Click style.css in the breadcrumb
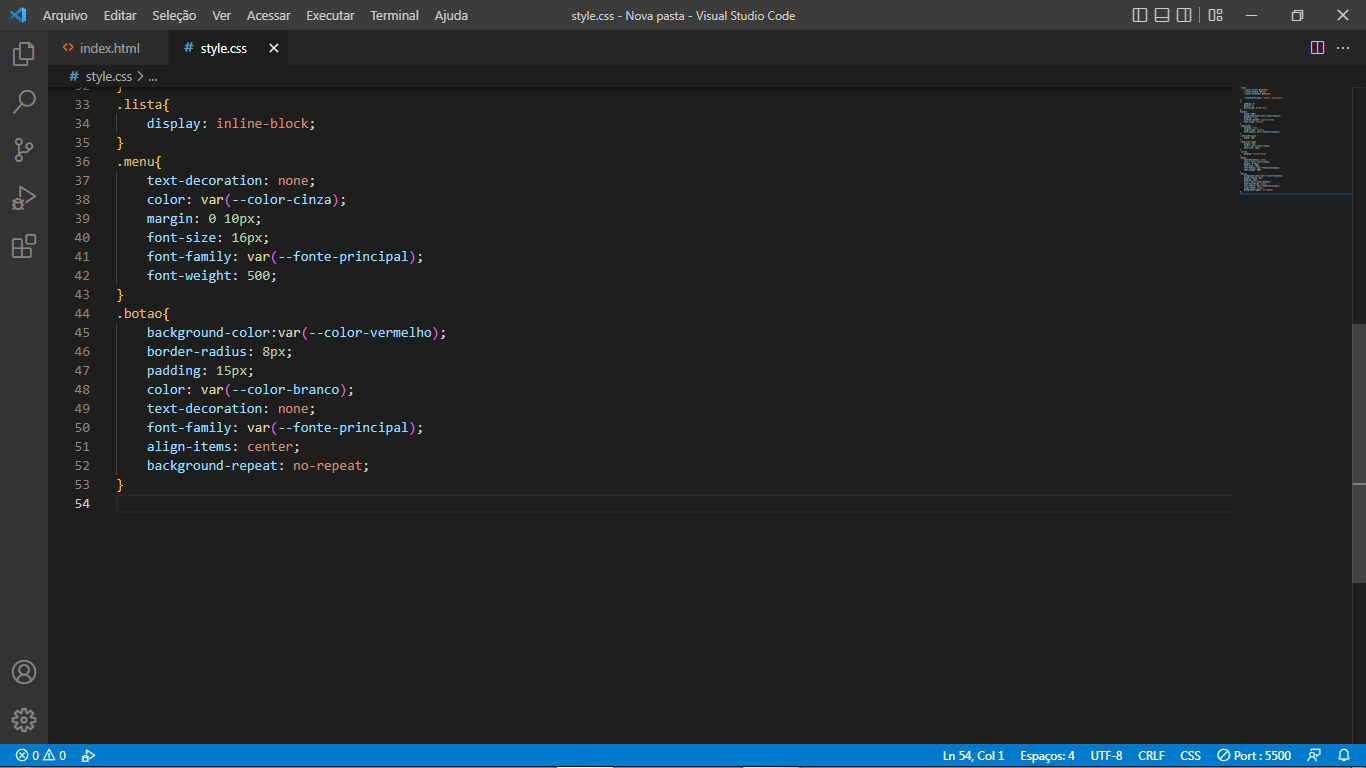 pos(108,76)
